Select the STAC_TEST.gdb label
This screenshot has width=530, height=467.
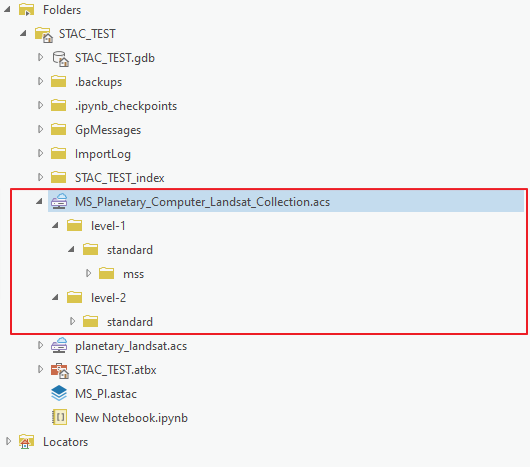(x=115, y=58)
